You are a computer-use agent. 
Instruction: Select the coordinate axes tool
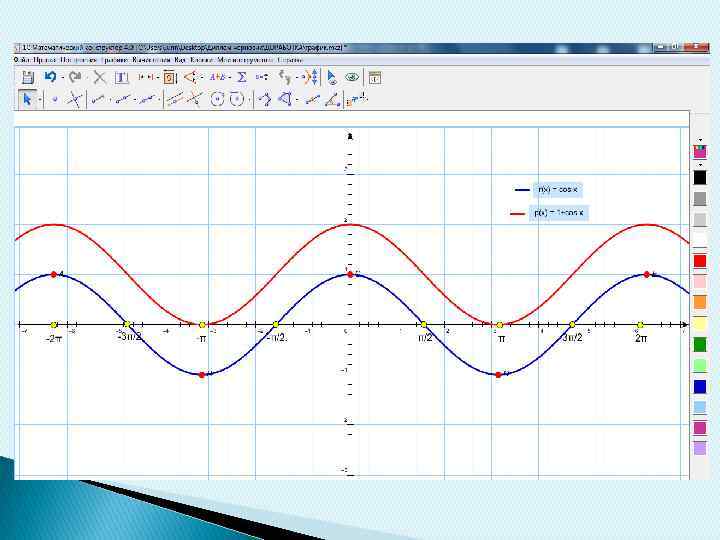[357, 99]
